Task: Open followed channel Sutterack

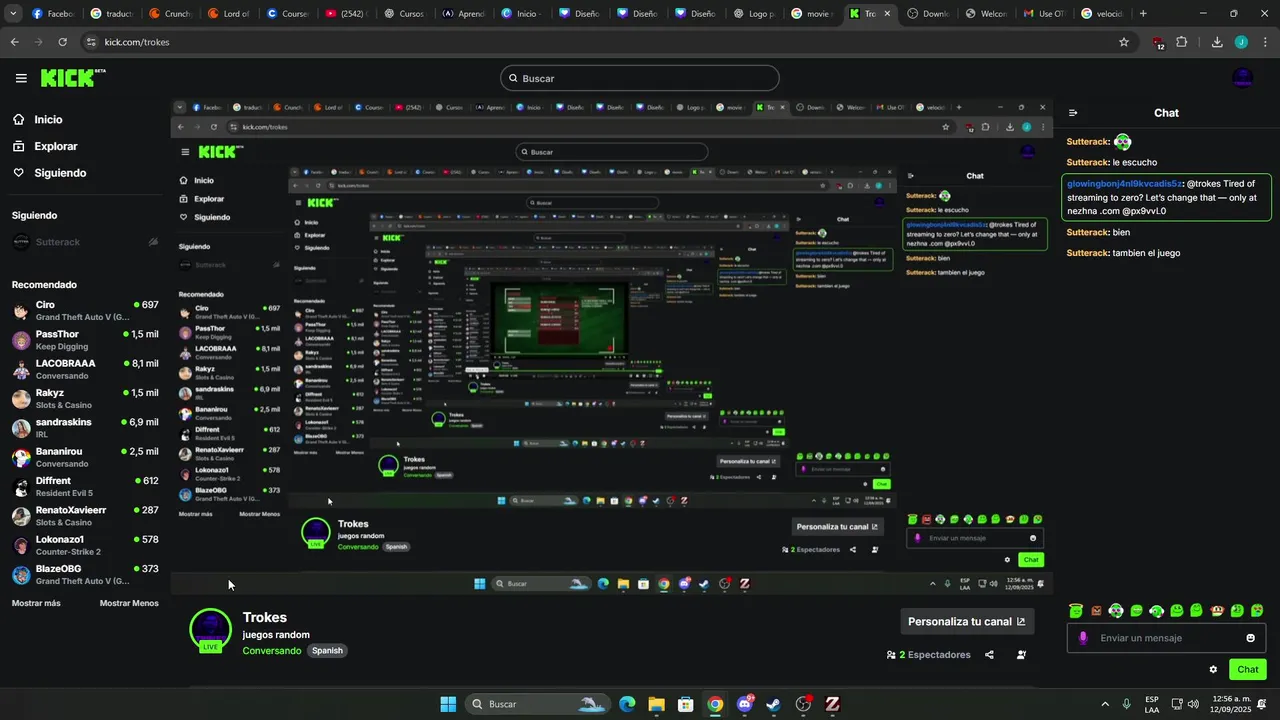Action: [x=86, y=242]
